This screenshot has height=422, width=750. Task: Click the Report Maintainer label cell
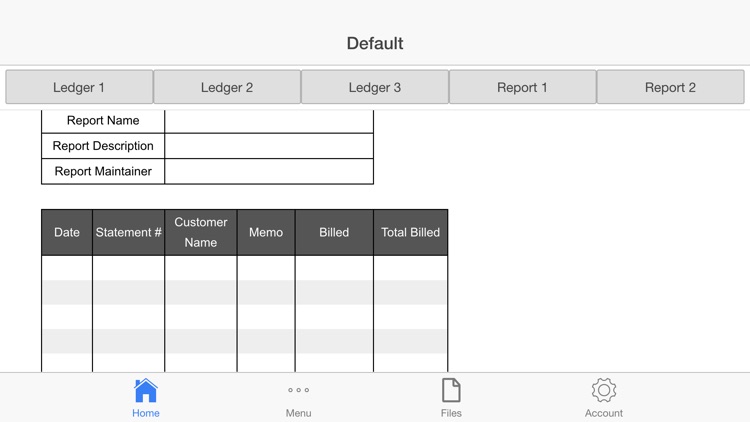click(103, 171)
